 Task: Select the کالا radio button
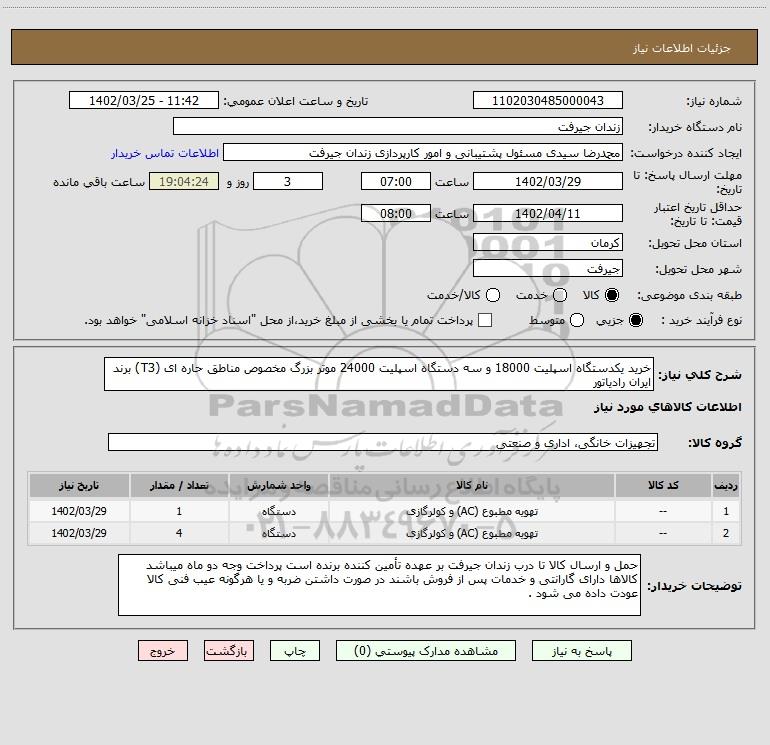pyautogui.click(x=612, y=295)
